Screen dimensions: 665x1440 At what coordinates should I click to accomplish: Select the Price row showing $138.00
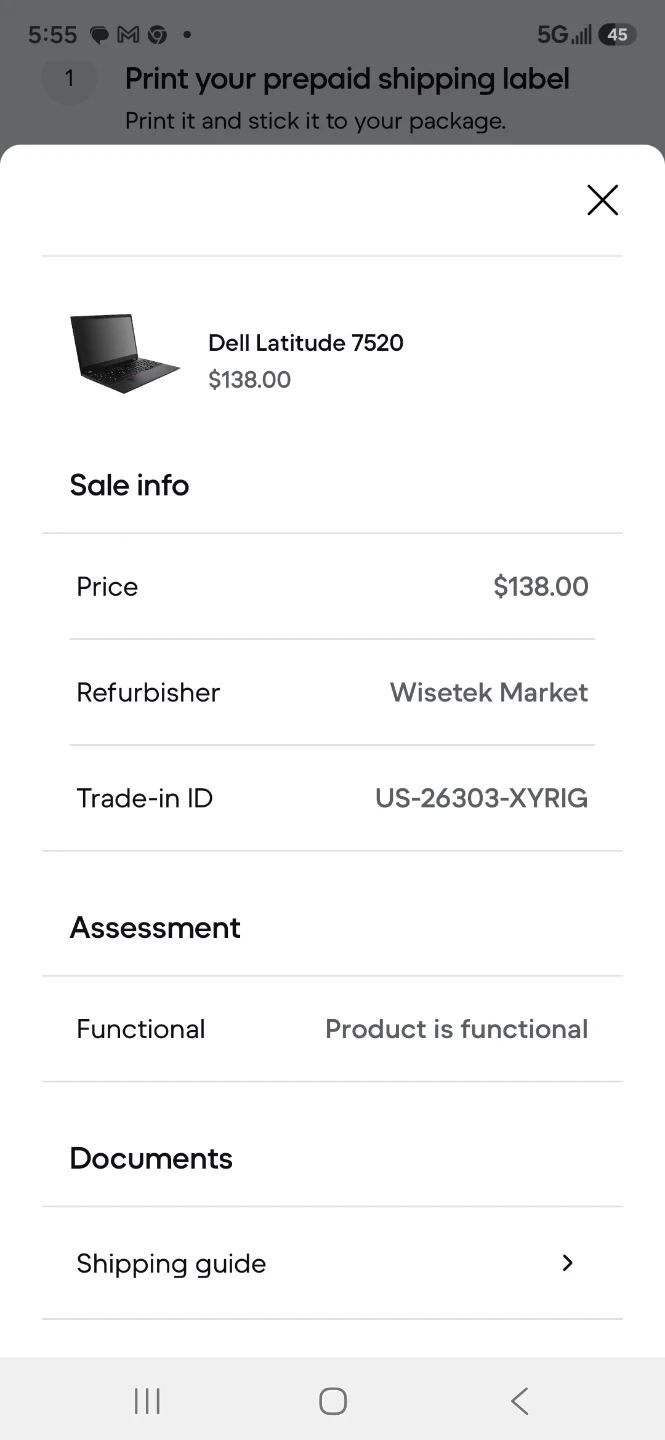point(332,586)
